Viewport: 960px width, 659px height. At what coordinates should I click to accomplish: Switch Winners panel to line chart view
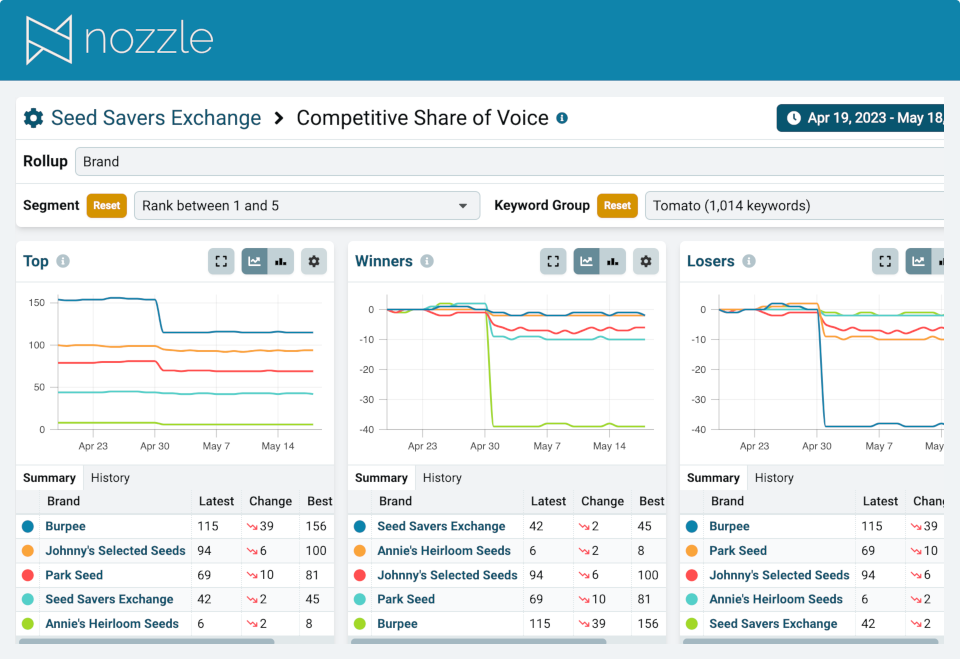coord(587,262)
